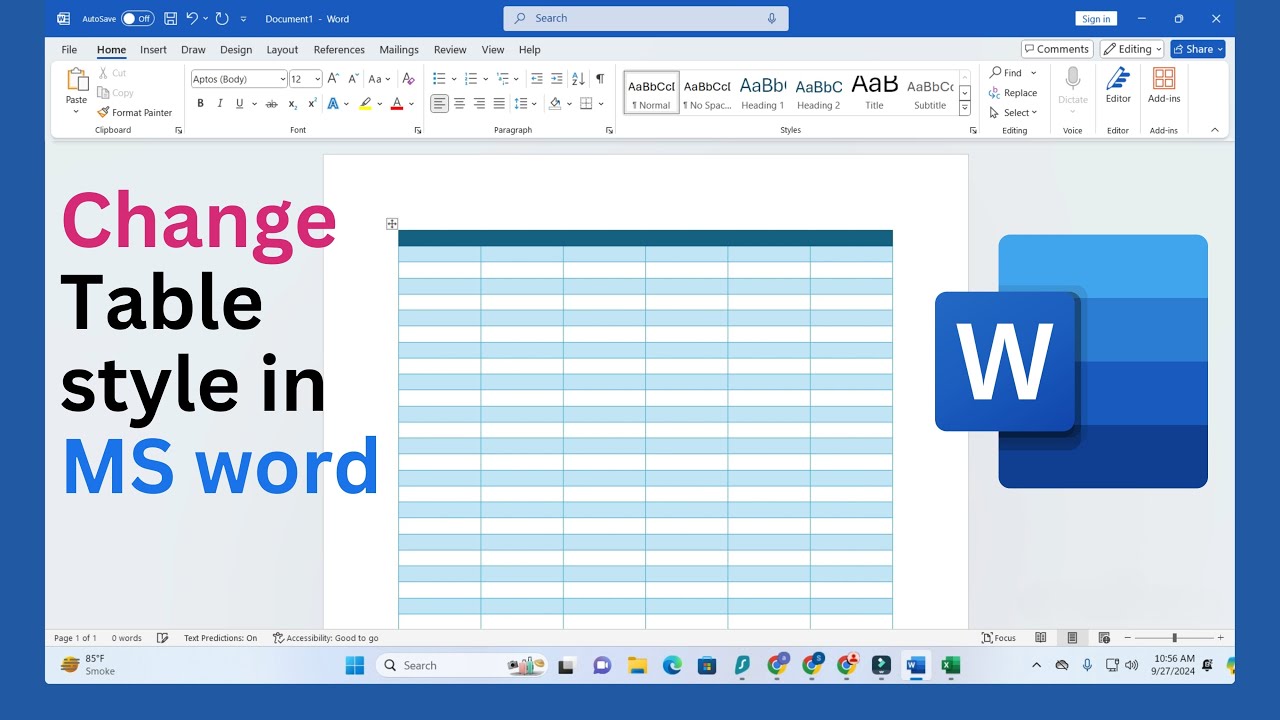1280x720 pixels.
Task: Open Text Effects and Typography
Action: tap(334, 104)
